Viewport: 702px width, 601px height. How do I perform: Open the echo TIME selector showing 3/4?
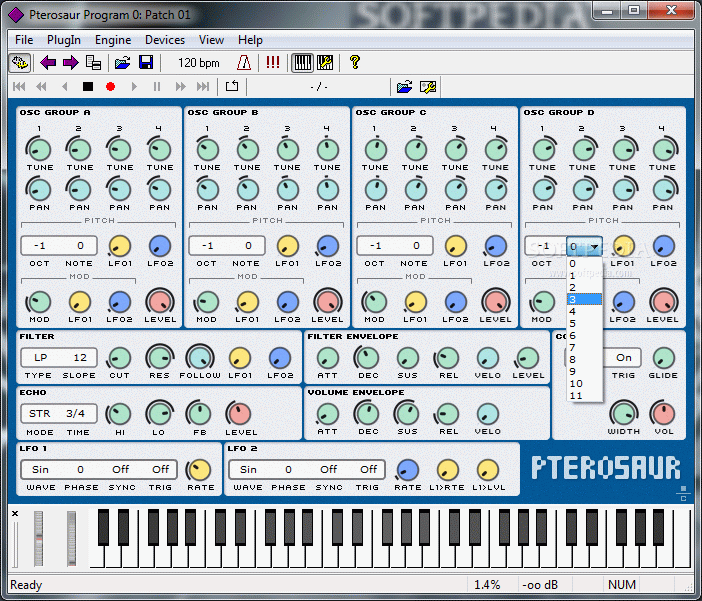click(x=75, y=413)
